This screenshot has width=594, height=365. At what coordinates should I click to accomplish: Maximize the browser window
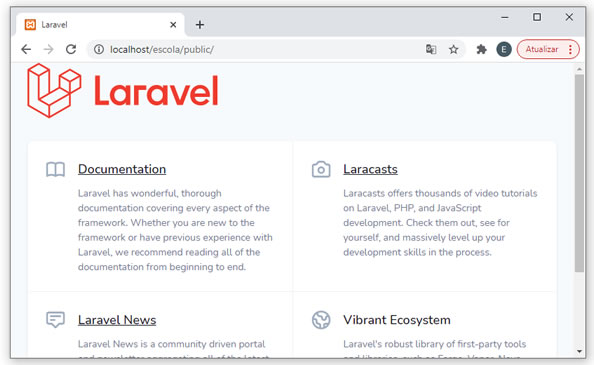(x=537, y=17)
